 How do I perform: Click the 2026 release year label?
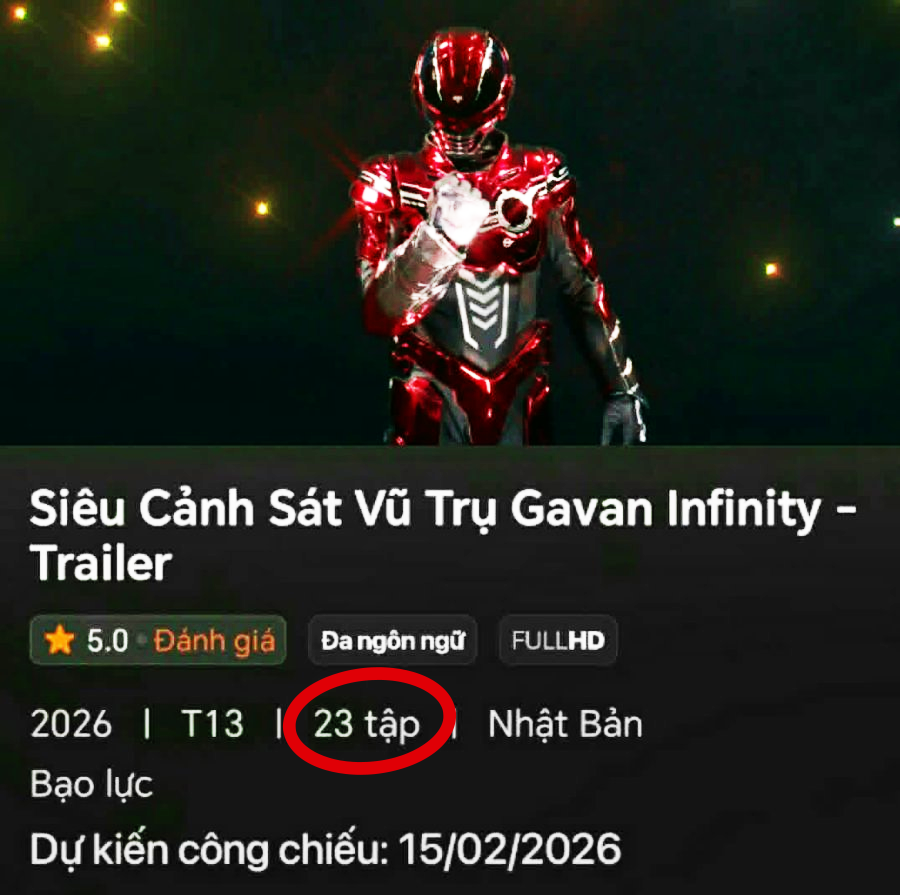pyautogui.click(x=71, y=723)
